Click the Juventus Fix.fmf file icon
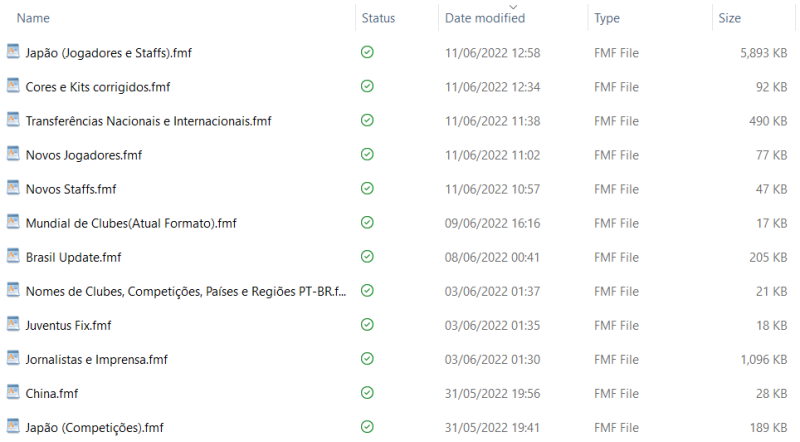The width and height of the screenshot is (800, 442). (x=13, y=324)
